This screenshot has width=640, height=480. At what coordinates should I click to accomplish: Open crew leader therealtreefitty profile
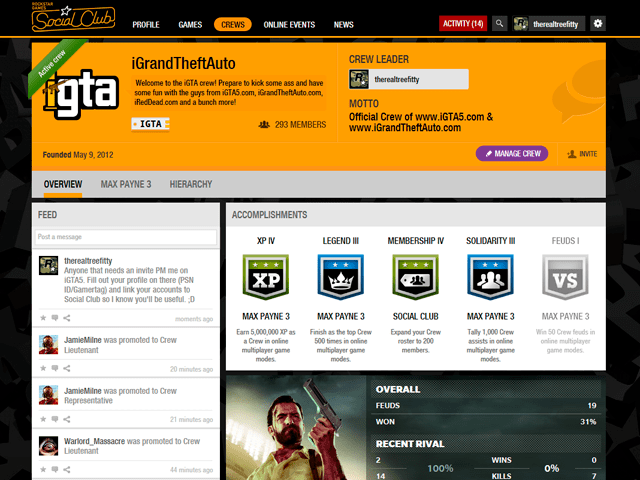click(x=409, y=79)
